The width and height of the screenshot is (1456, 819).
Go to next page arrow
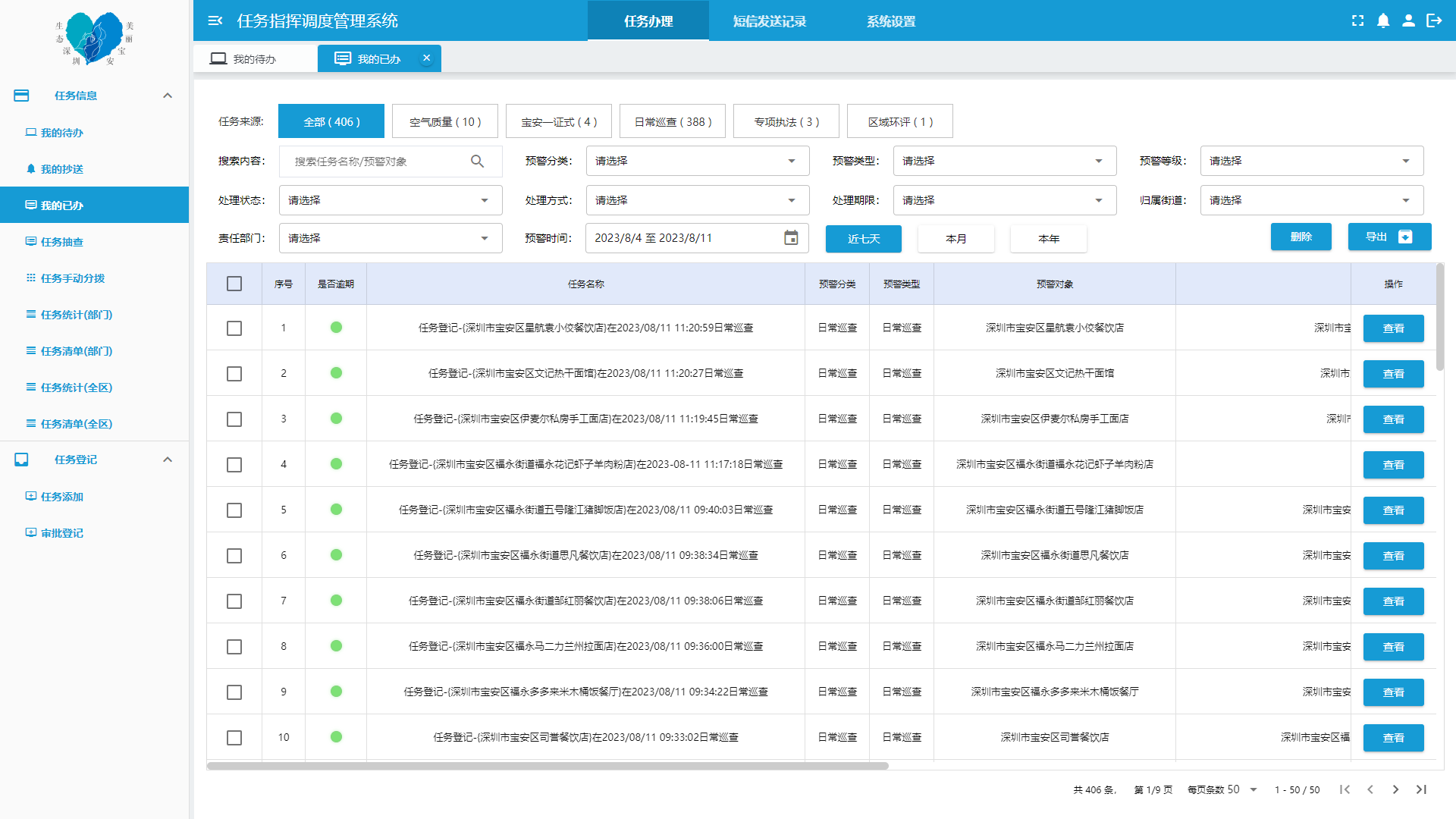[x=1395, y=789]
